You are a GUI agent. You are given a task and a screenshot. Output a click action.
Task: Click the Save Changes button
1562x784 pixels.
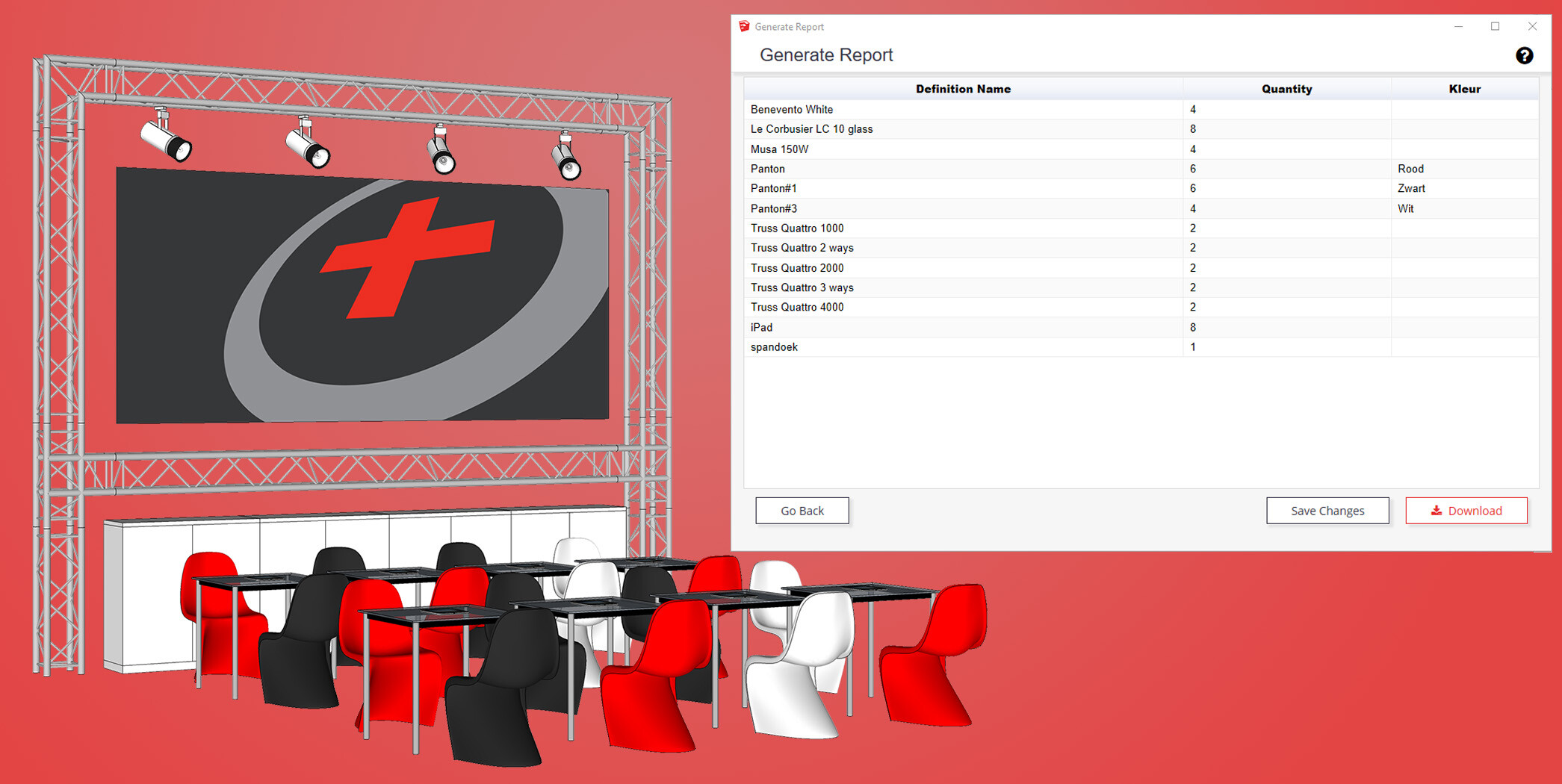[1327, 511]
